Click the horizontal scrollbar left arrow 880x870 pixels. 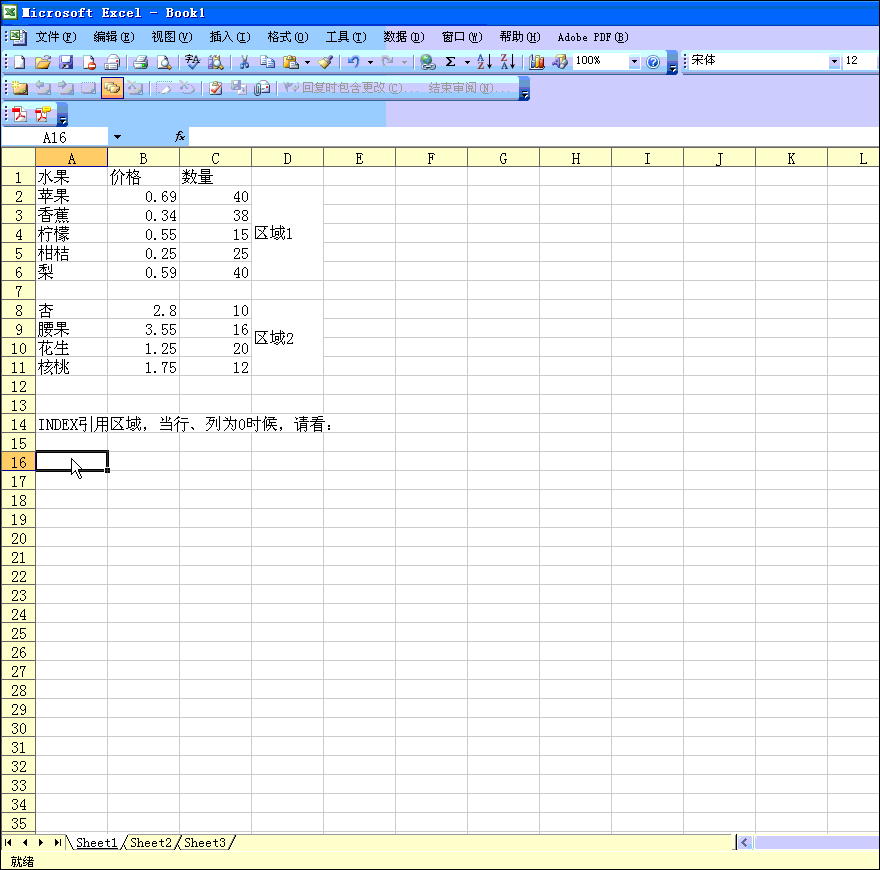tap(744, 843)
